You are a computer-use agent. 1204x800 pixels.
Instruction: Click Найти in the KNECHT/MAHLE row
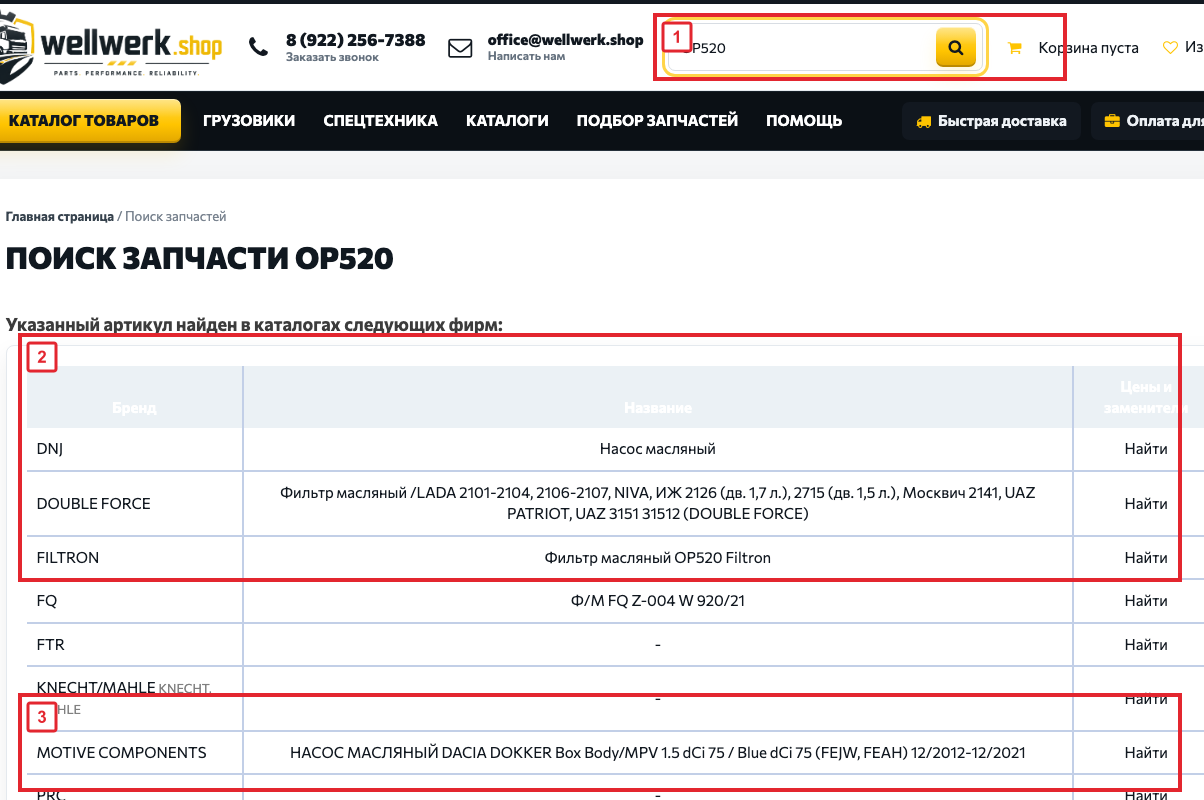(x=1145, y=699)
